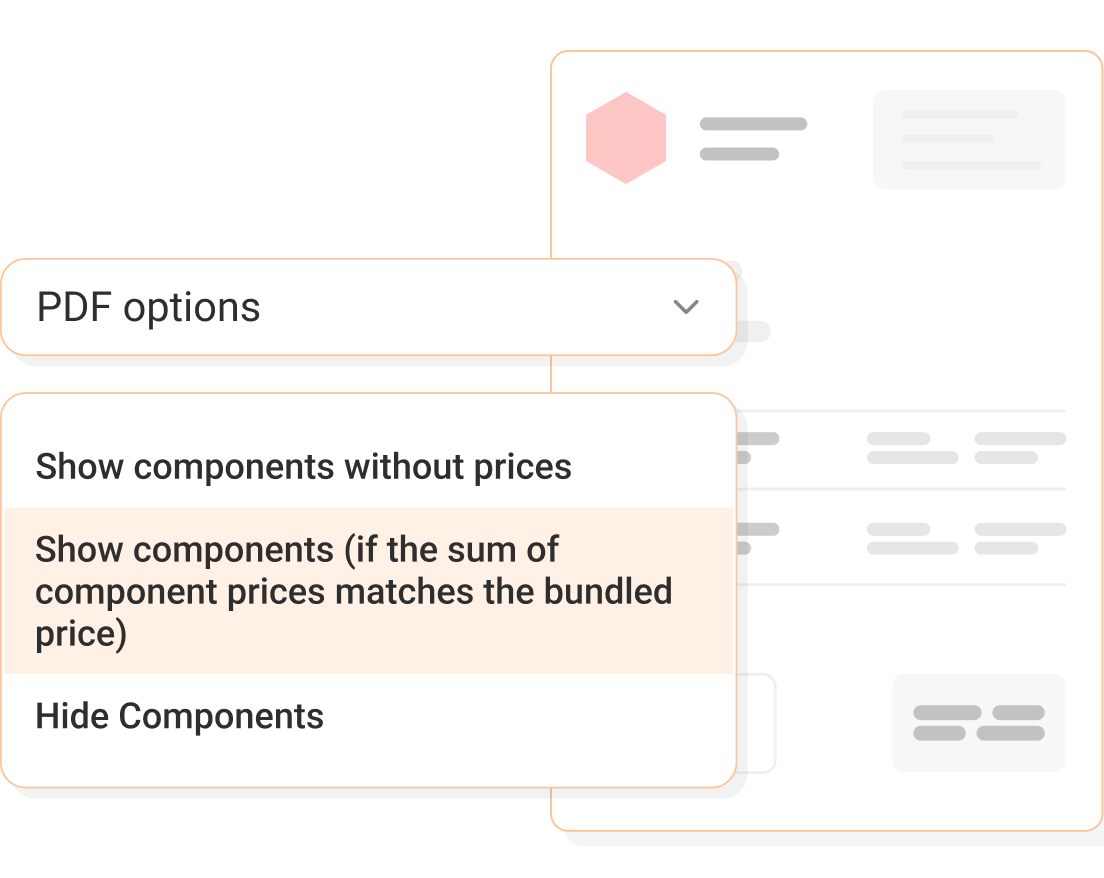Image resolution: width=1104 pixels, height=878 pixels.
Task: Click the company name placeholder beside the hexagon
Action: 753,137
